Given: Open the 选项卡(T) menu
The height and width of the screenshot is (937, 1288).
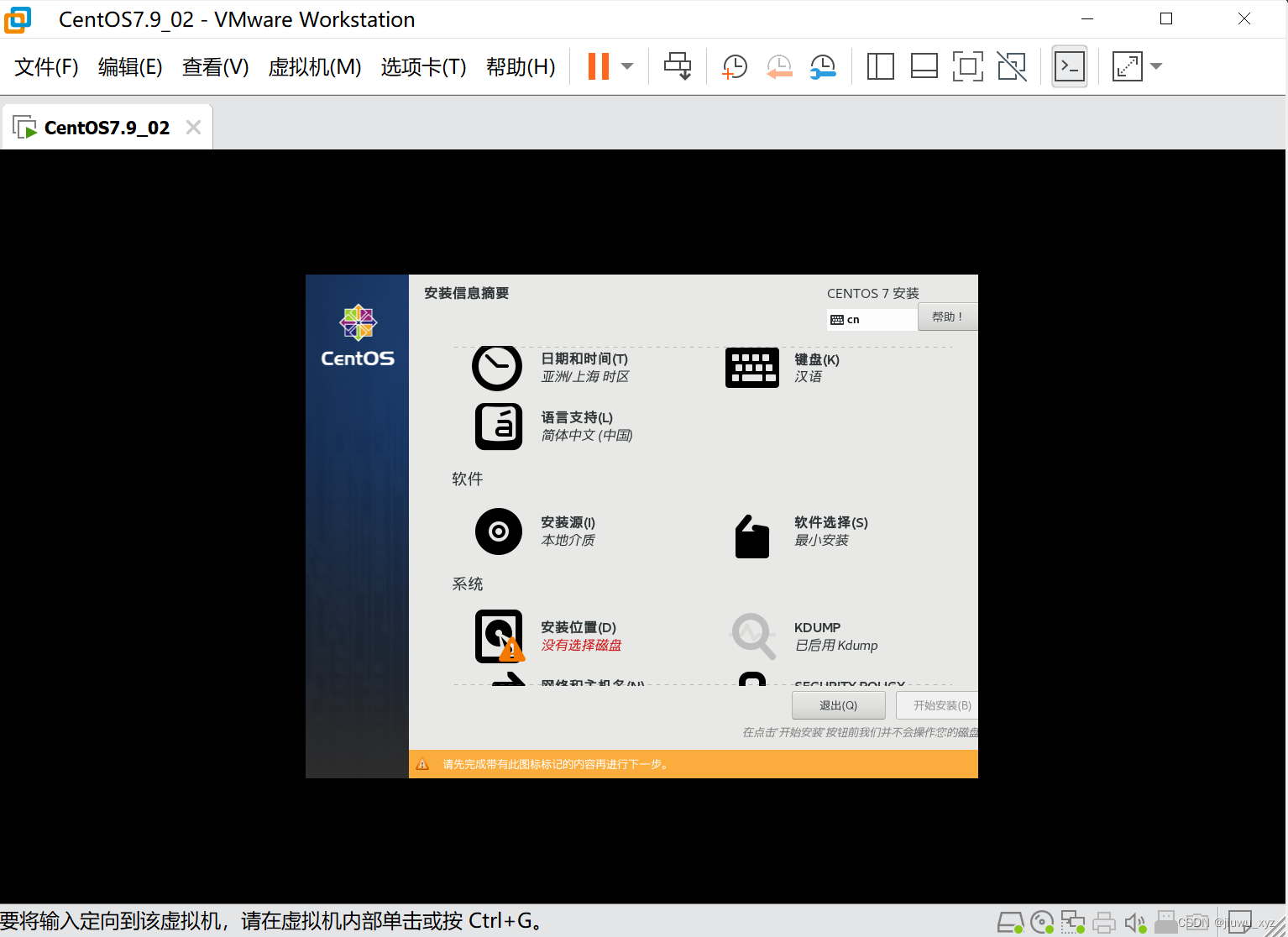Looking at the screenshot, I should click(423, 67).
